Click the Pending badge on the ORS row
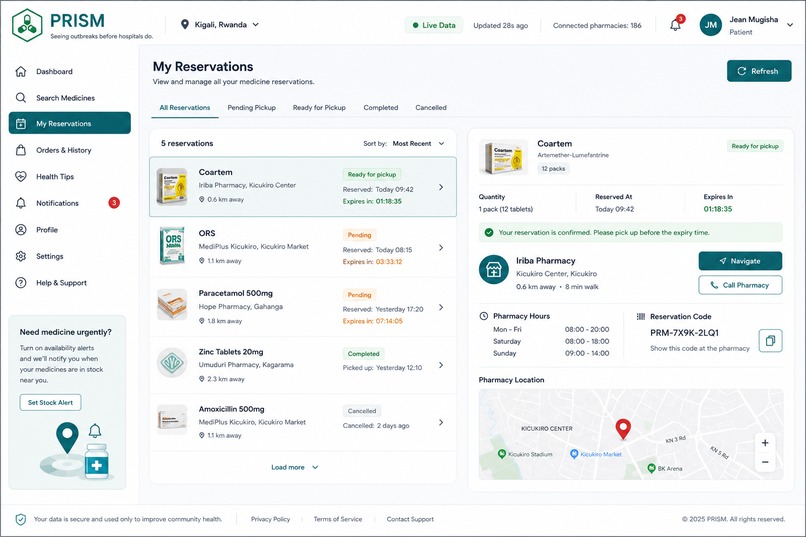Screen dimensions: 806x537 point(359,235)
